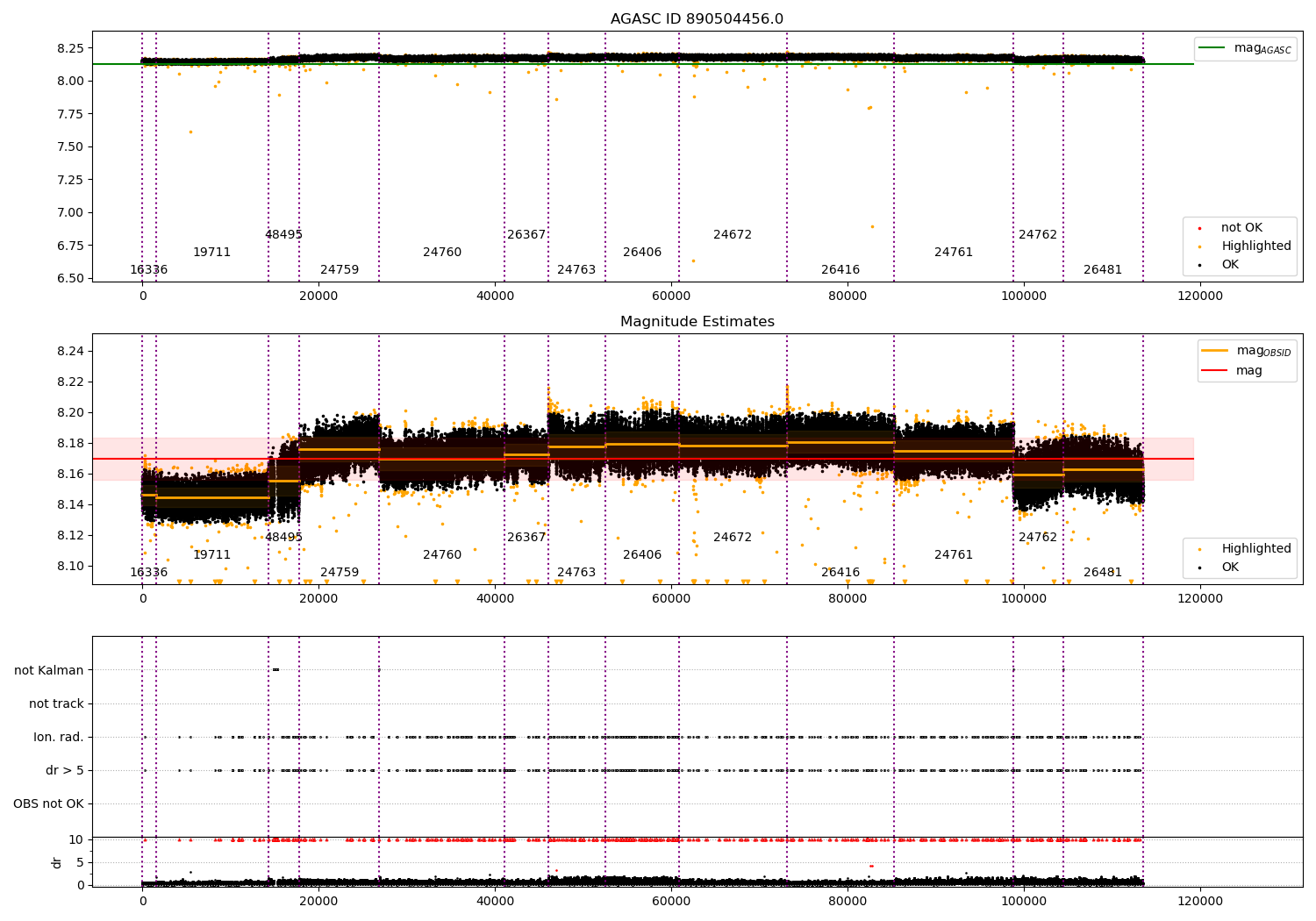Click the 120000 x-tick under bottom panel
This screenshot has width=1316, height=921.
pyautogui.click(x=1199, y=901)
